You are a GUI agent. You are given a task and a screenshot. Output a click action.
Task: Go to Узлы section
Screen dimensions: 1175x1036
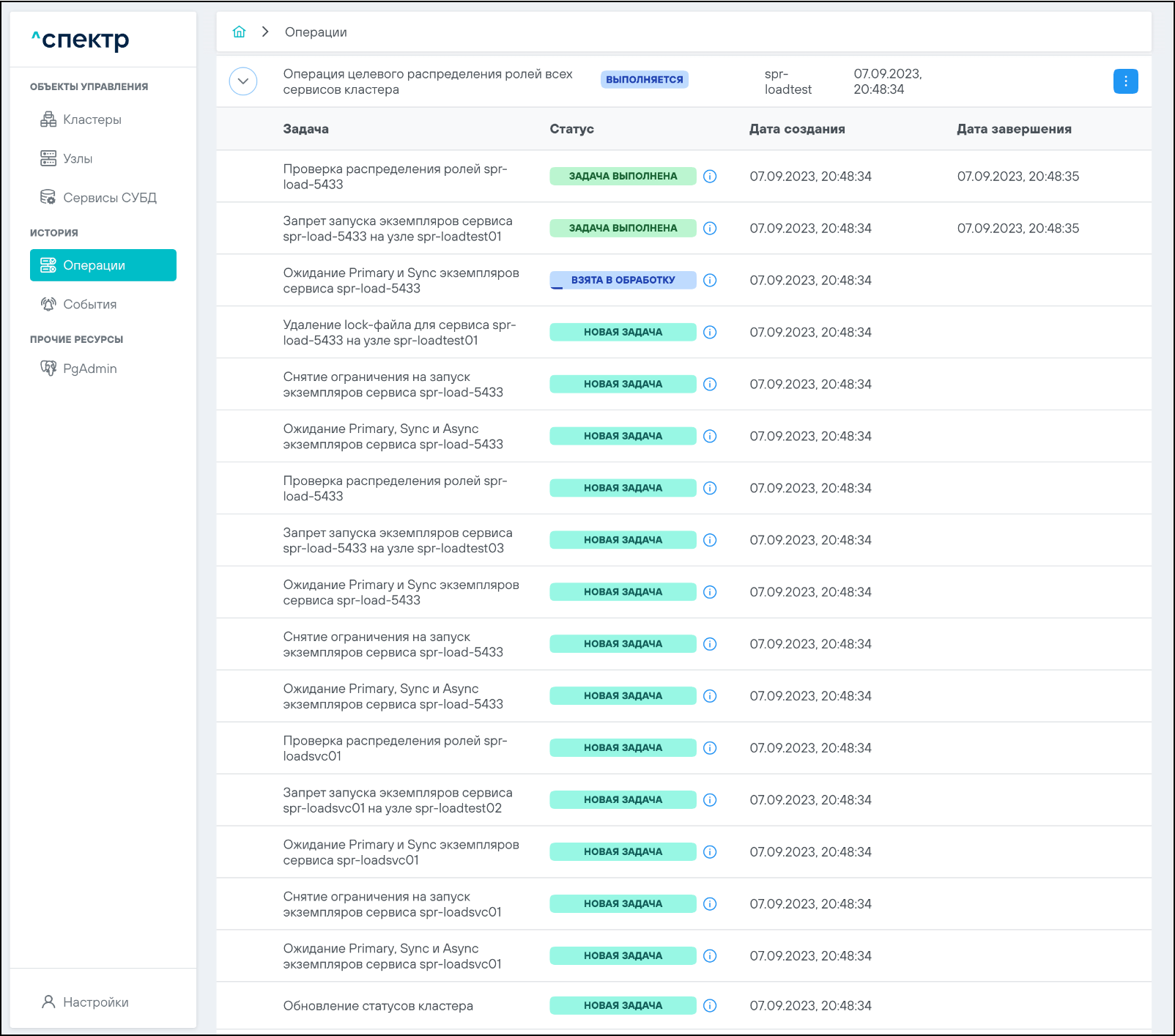point(78,158)
